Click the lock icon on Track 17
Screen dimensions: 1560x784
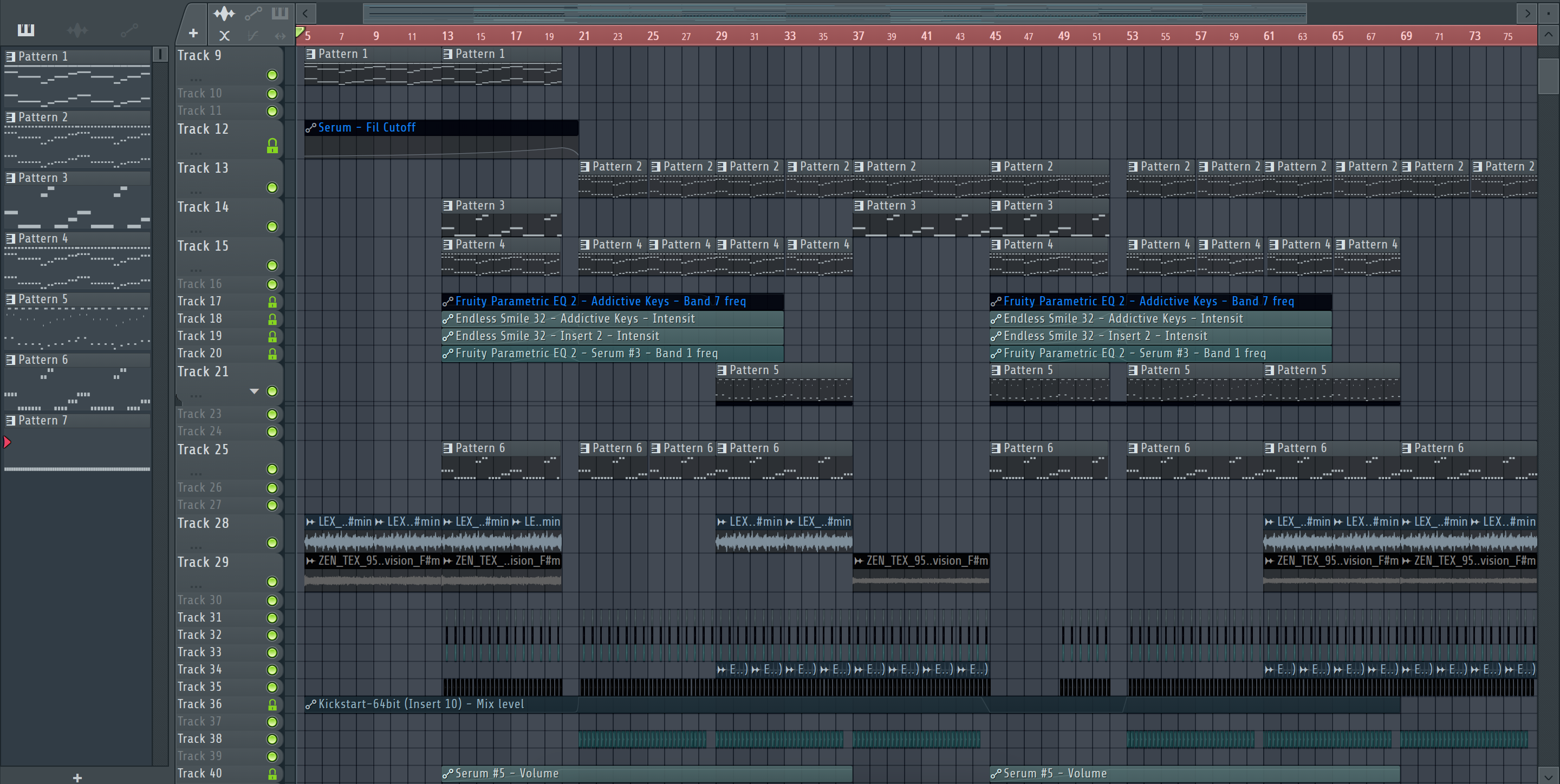point(272,302)
